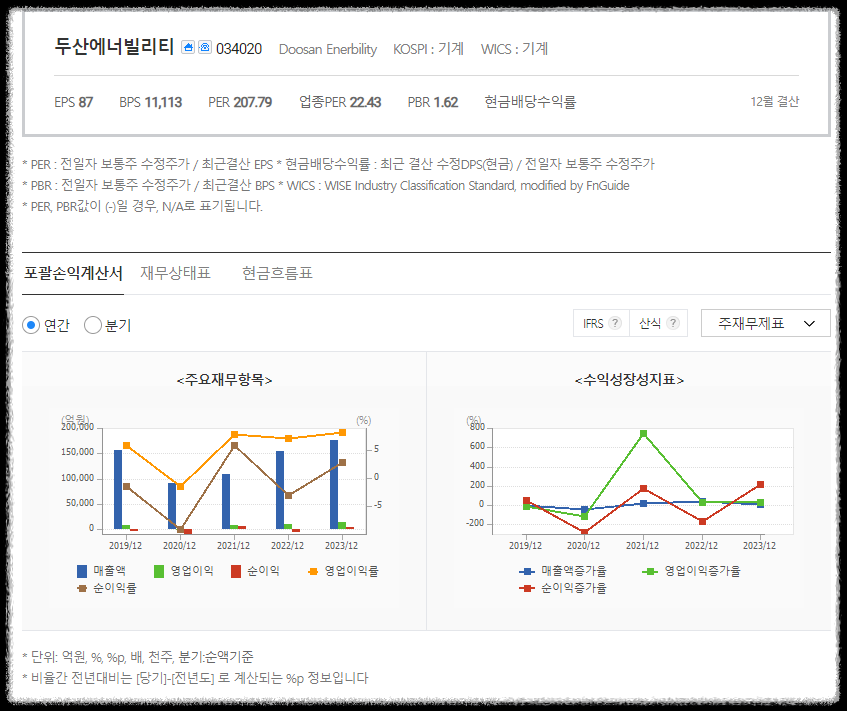Toggle 영업이익률 legend orange marker
Viewport: 847px width, 711px height.
[313, 571]
